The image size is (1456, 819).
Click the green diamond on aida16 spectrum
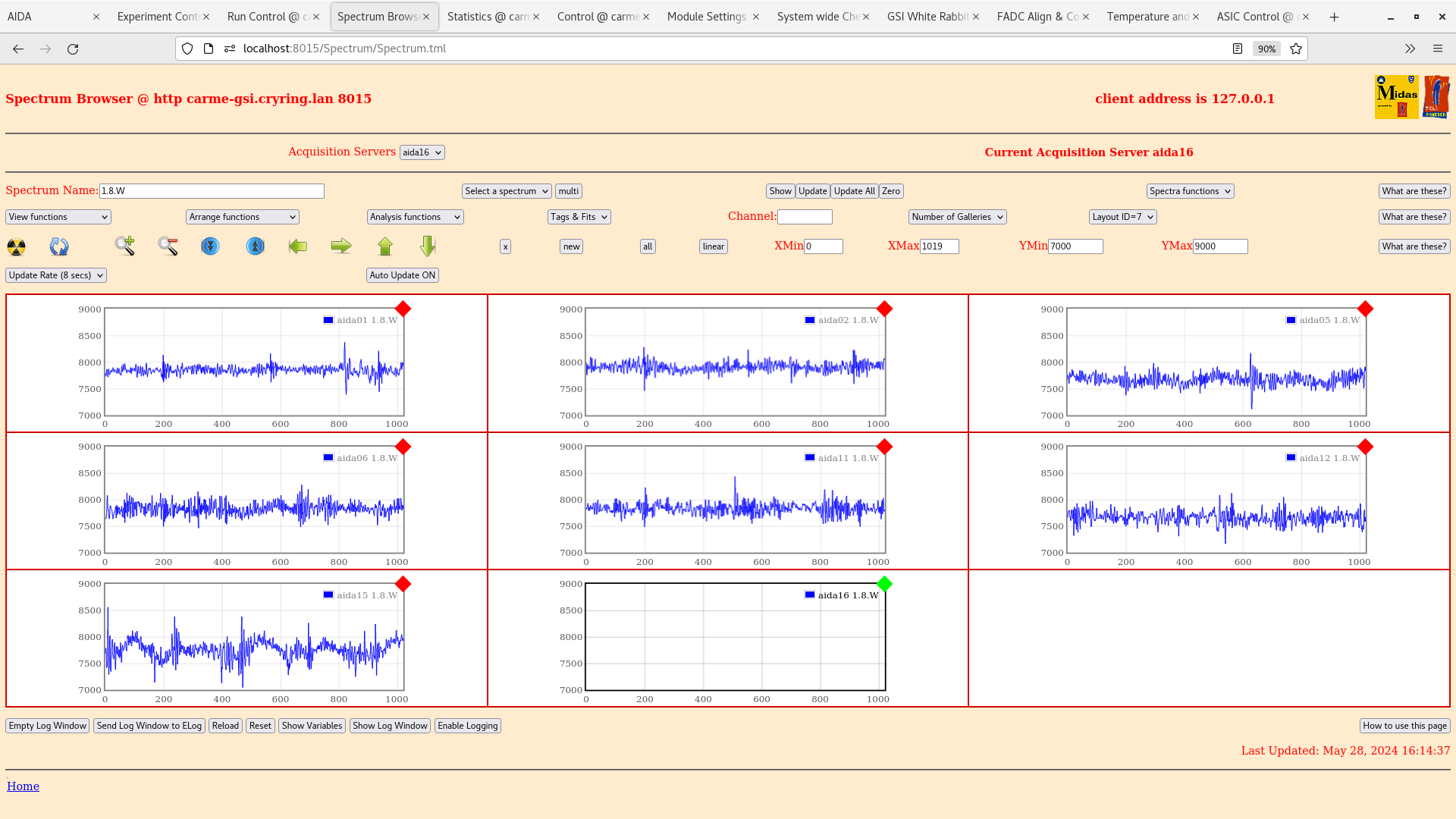(884, 584)
